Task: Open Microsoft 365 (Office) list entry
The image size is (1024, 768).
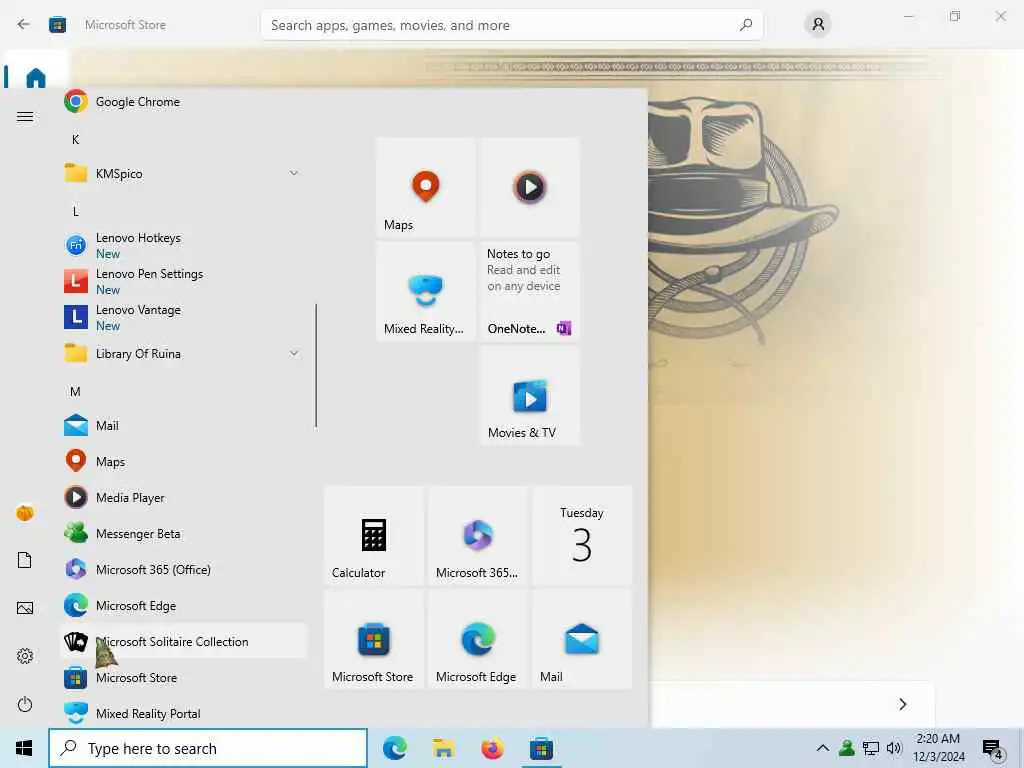Action: [x=183, y=569]
